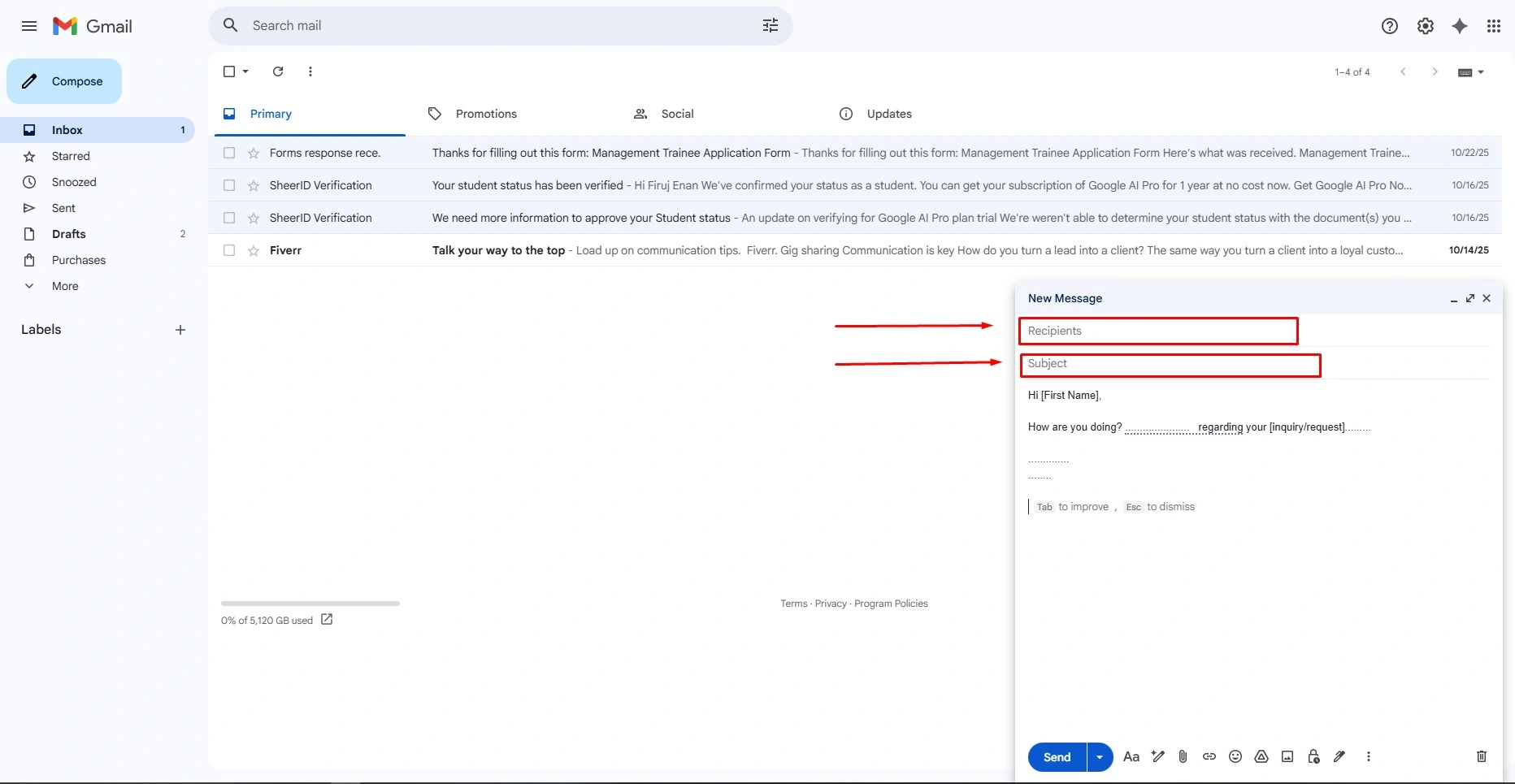
Task: Go to newer messages arrow
Action: click(1403, 71)
